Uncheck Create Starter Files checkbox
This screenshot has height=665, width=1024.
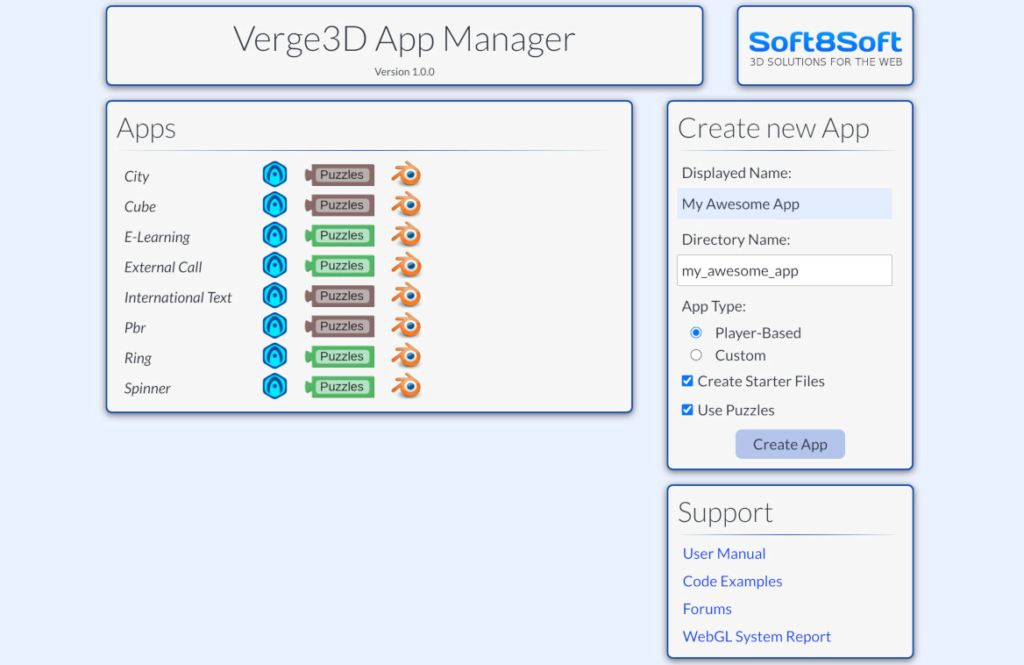click(x=687, y=381)
